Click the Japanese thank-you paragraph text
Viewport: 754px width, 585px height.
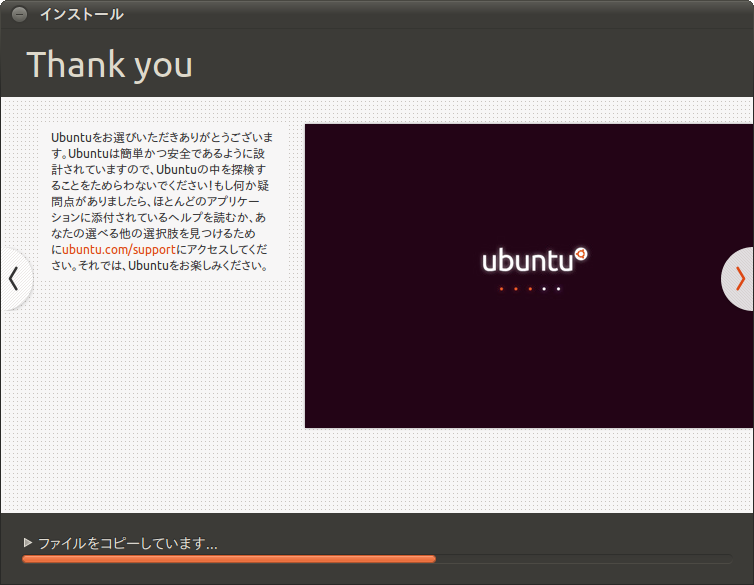(x=162, y=201)
